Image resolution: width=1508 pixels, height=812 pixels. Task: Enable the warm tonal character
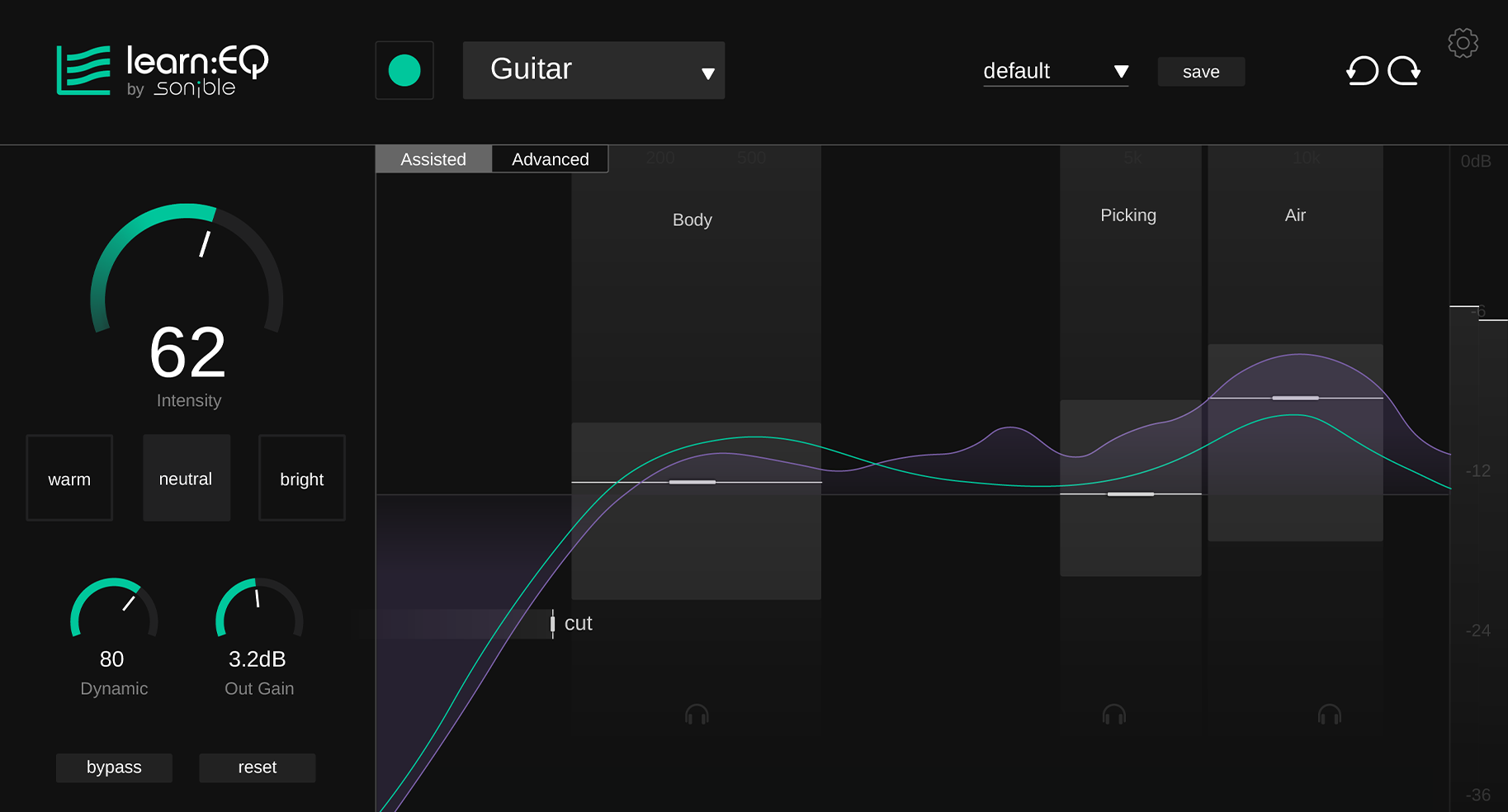(69, 478)
